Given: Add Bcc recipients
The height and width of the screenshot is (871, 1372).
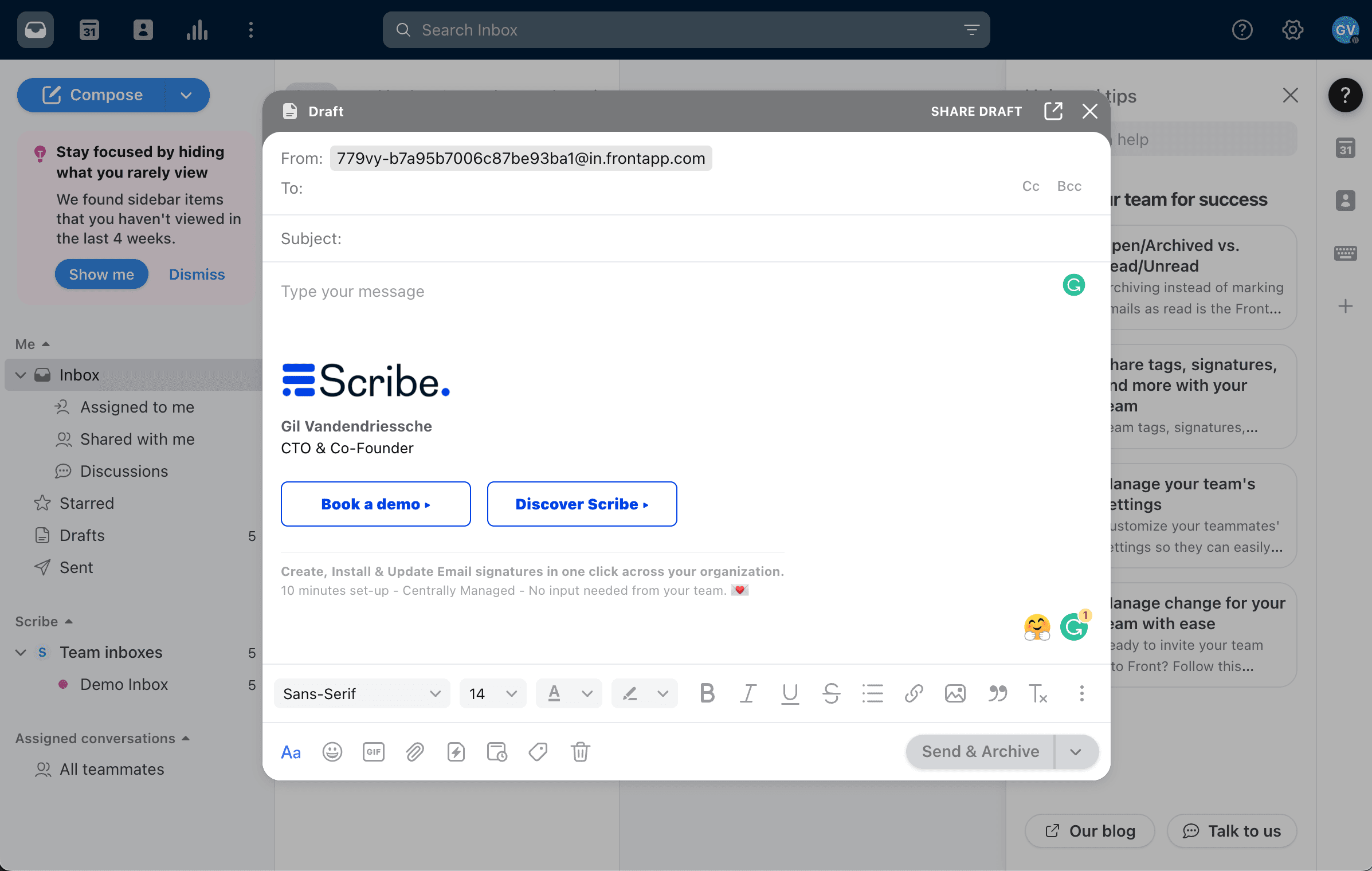Looking at the screenshot, I should [x=1069, y=186].
